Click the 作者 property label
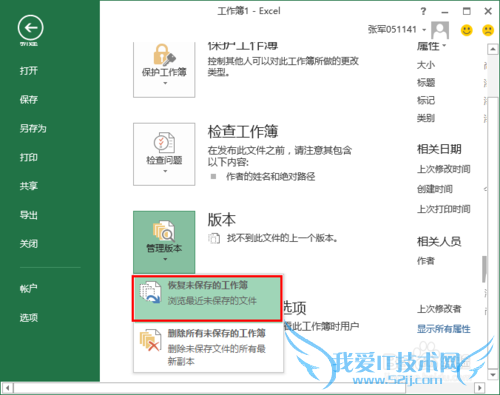 click(426, 261)
